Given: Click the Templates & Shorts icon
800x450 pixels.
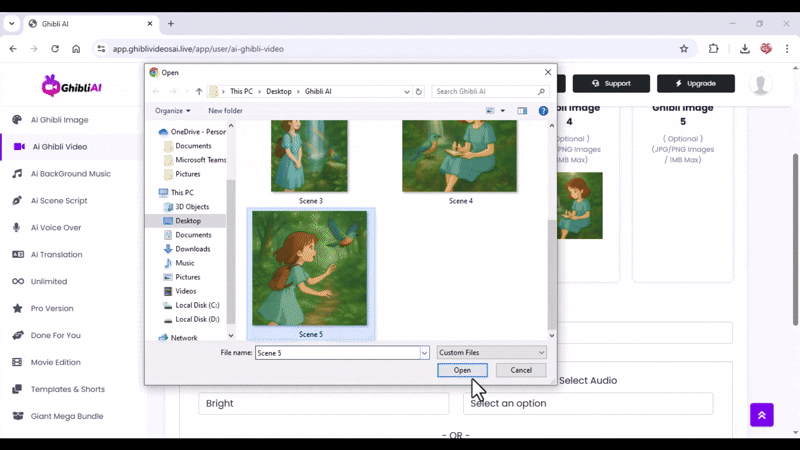Looking at the screenshot, I should tap(17, 389).
